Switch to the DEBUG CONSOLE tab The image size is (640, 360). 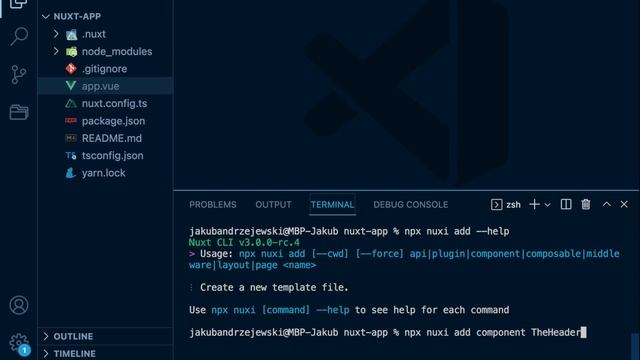coord(411,204)
